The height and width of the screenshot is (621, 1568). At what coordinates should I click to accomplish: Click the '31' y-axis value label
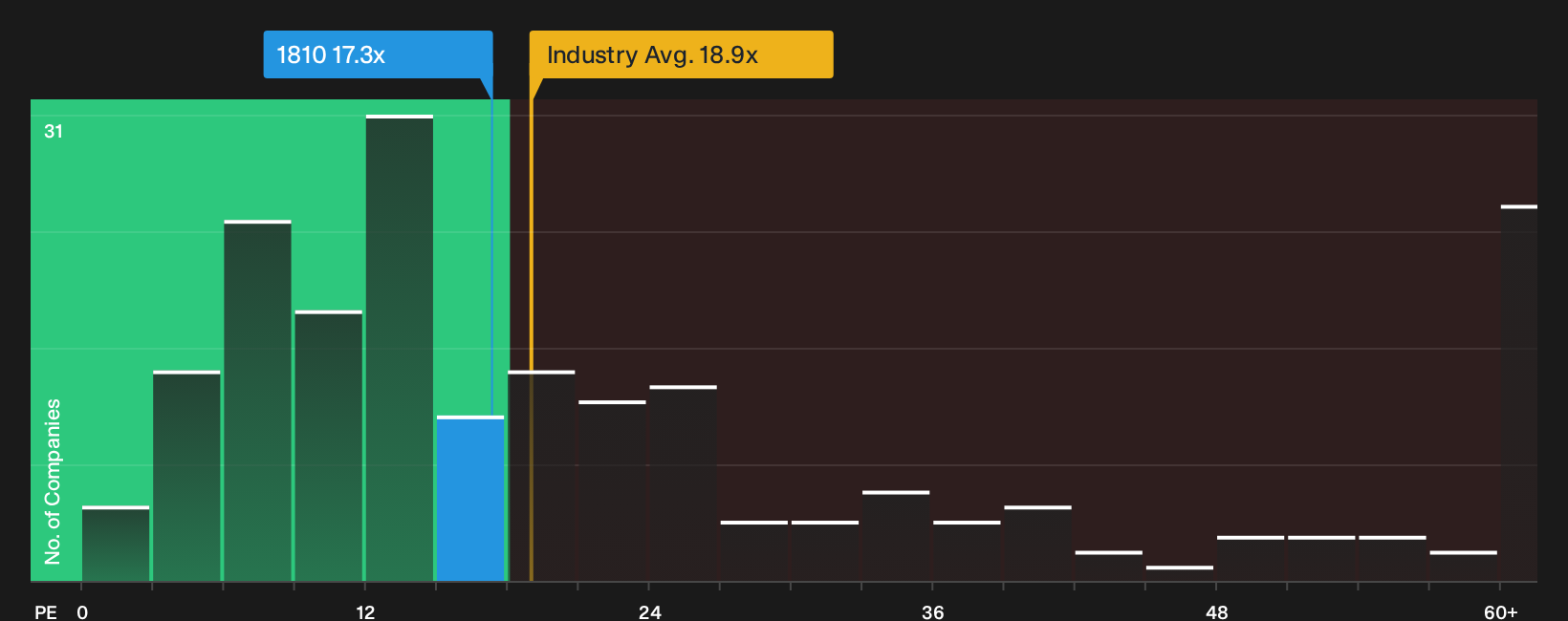coord(54,131)
